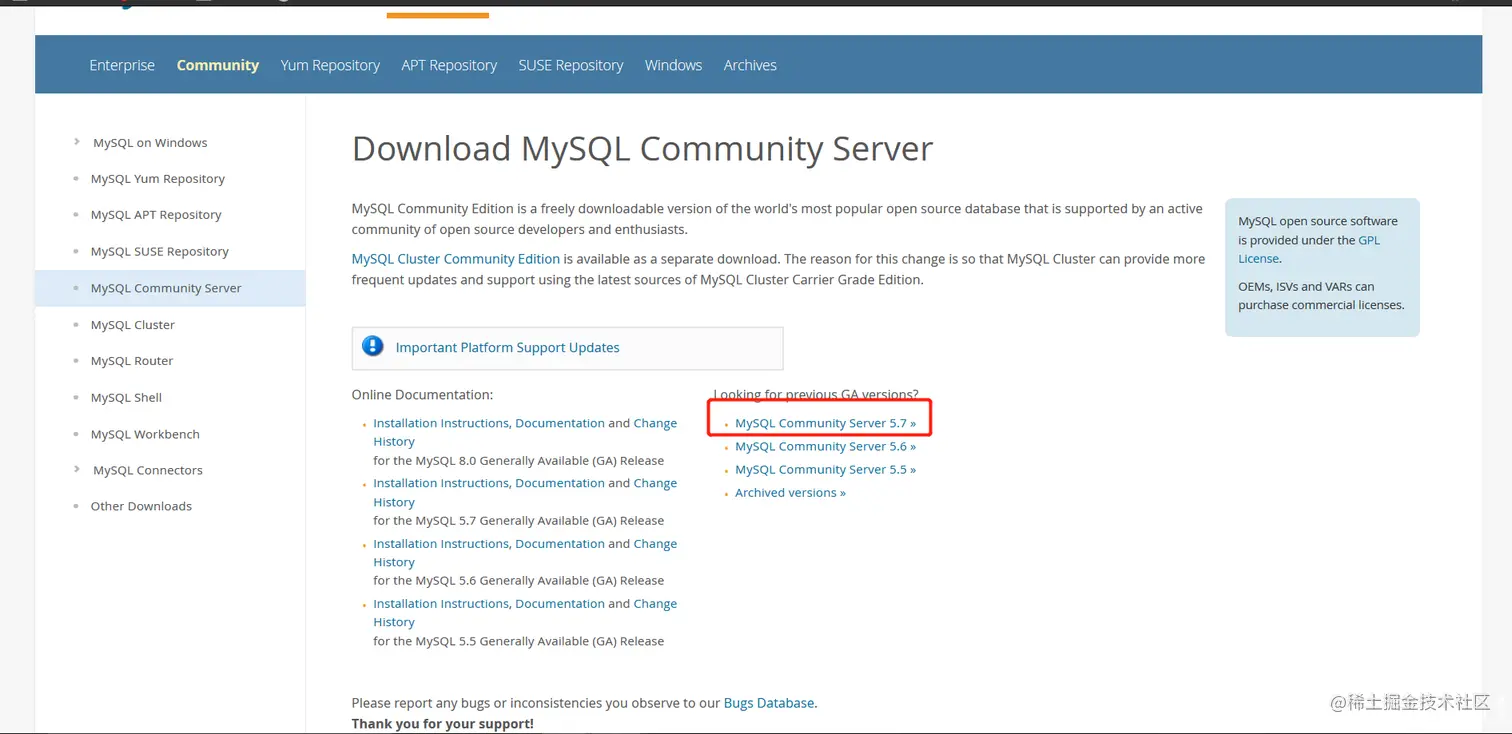Select MySQL APT Repository in sidebar
Screen dimensions: 1512x734
[156, 215]
